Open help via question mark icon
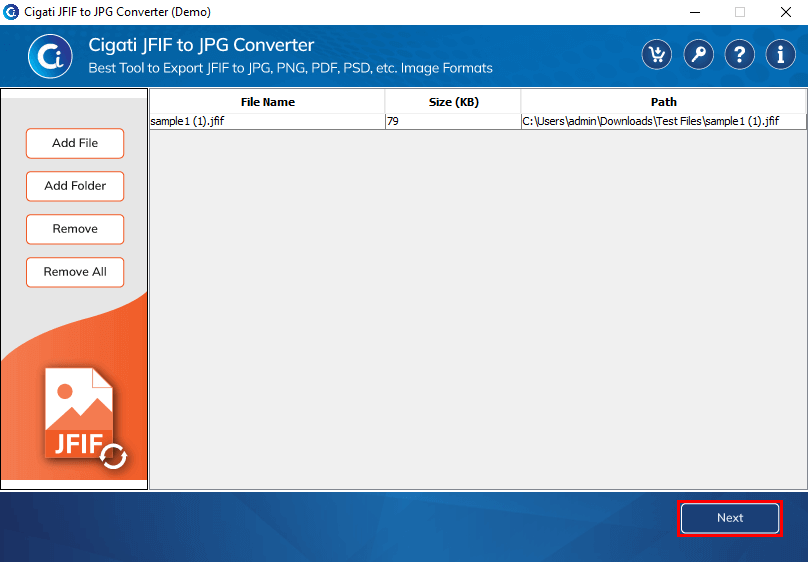The height and width of the screenshot is (562, 808). click(x=739, y=54)
